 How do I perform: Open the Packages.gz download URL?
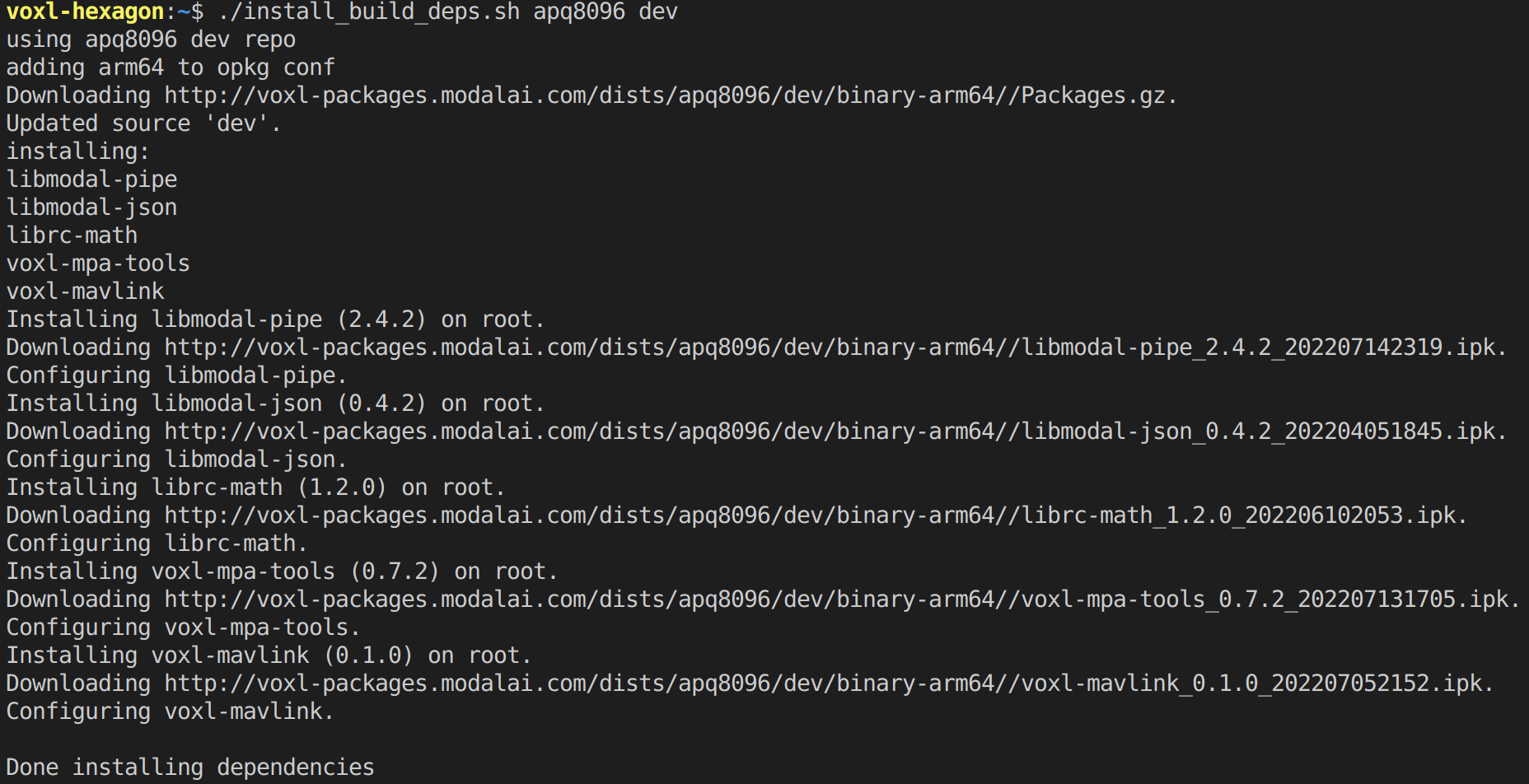pos(665,96)
